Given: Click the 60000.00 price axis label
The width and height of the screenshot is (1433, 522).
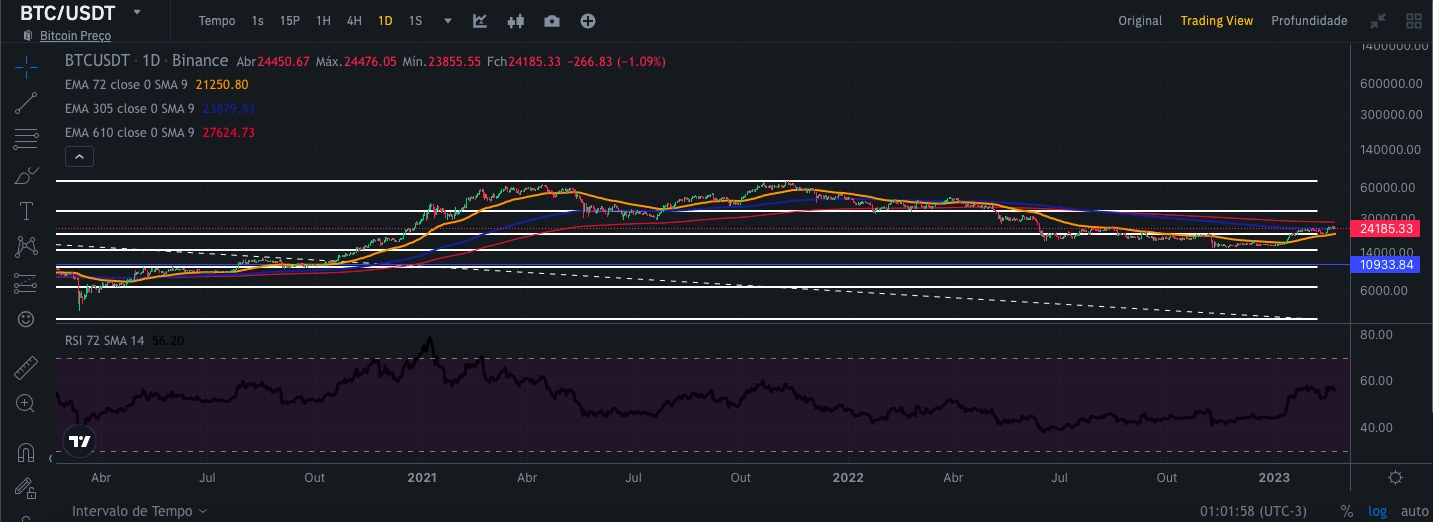Looking at the screenshot, I should point(1388,188).
